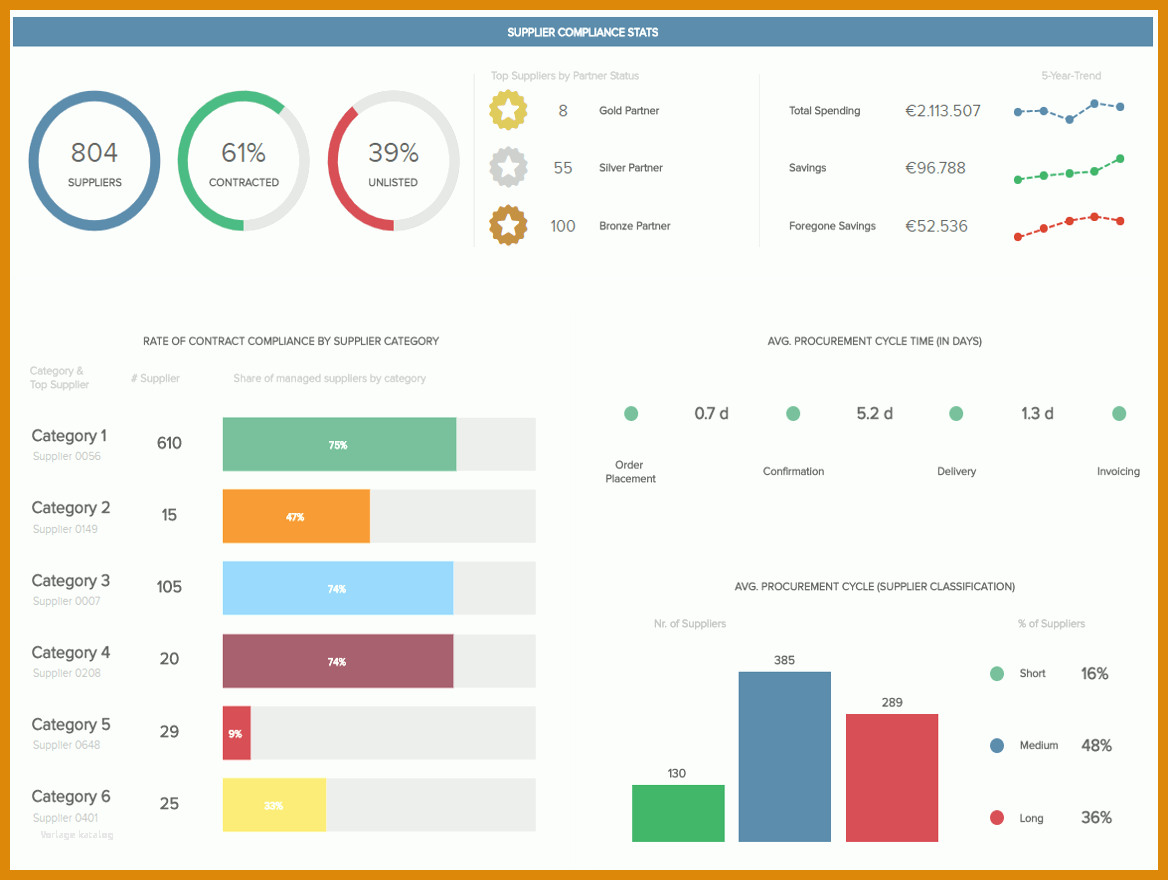
Task: Click the Short percentage '16%'
Action: (x=1095, y=674)
